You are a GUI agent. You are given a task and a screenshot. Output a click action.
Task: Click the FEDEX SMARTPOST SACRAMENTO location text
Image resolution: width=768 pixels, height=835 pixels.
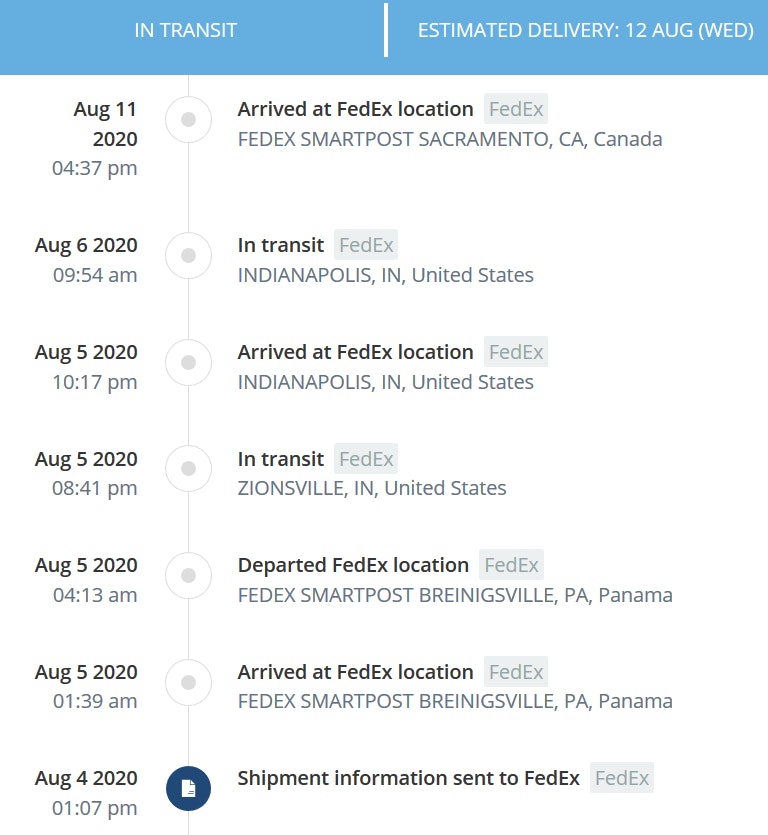(450, 139)
